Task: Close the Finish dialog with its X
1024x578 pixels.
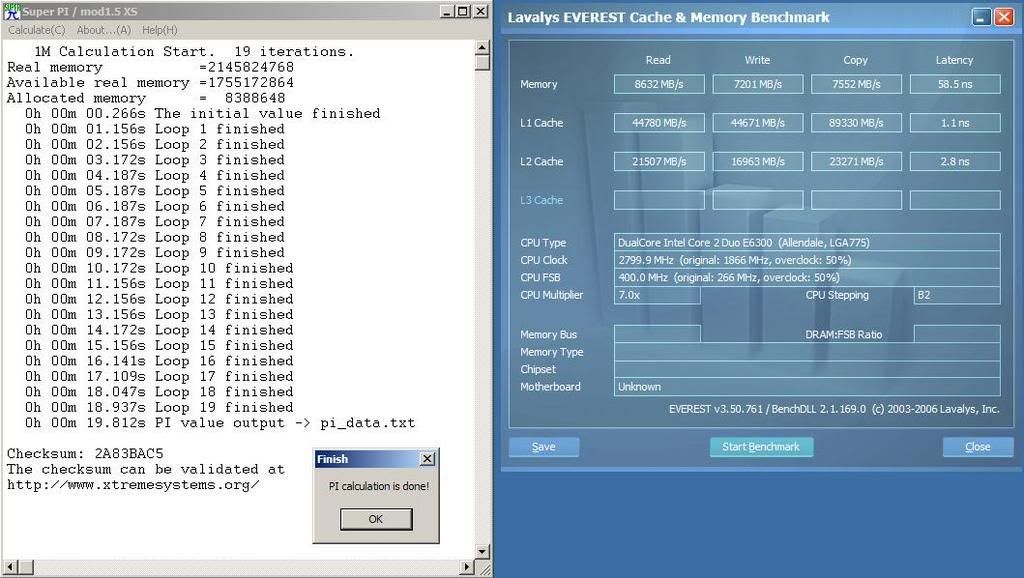Action: click(427, 459)
